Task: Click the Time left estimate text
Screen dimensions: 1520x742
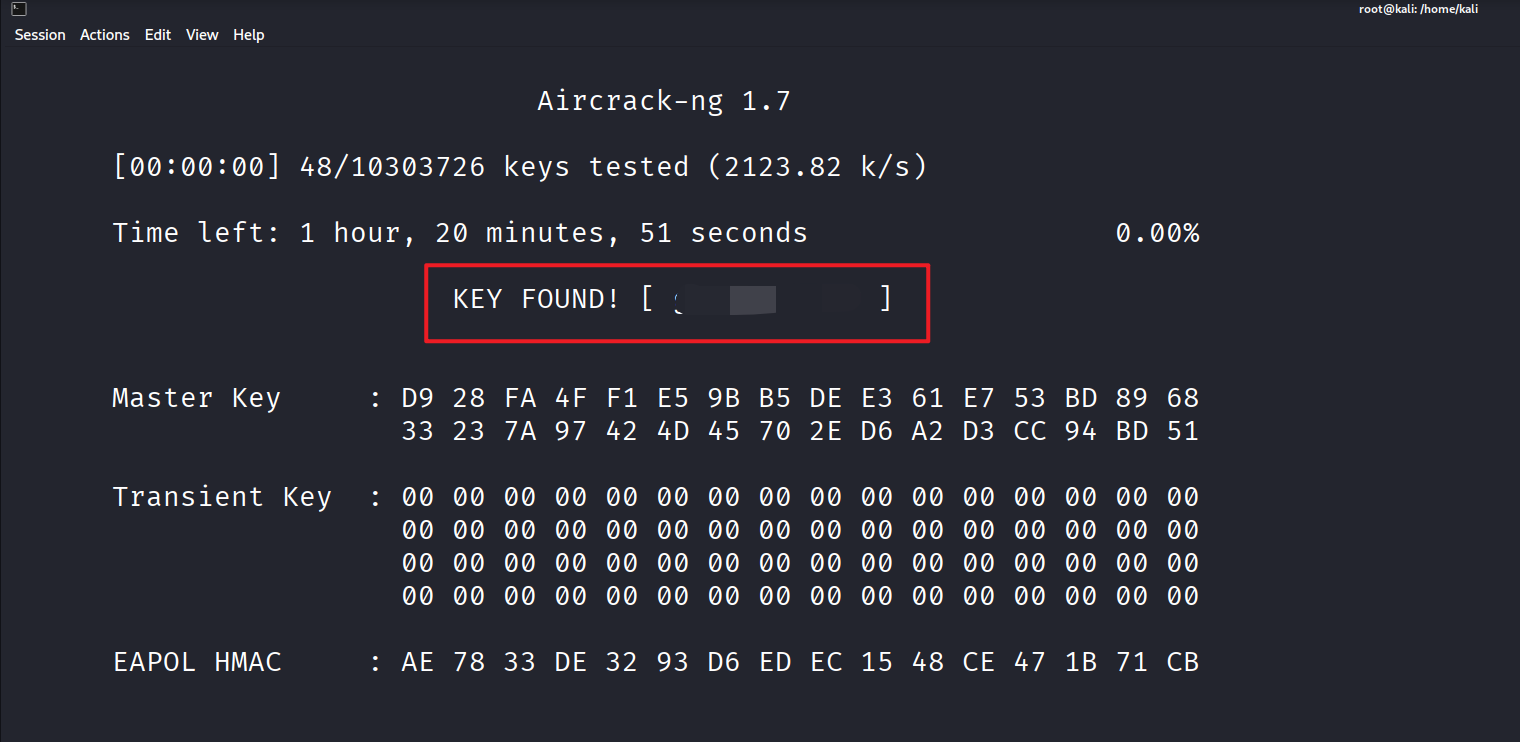Action: coord(460,233)
